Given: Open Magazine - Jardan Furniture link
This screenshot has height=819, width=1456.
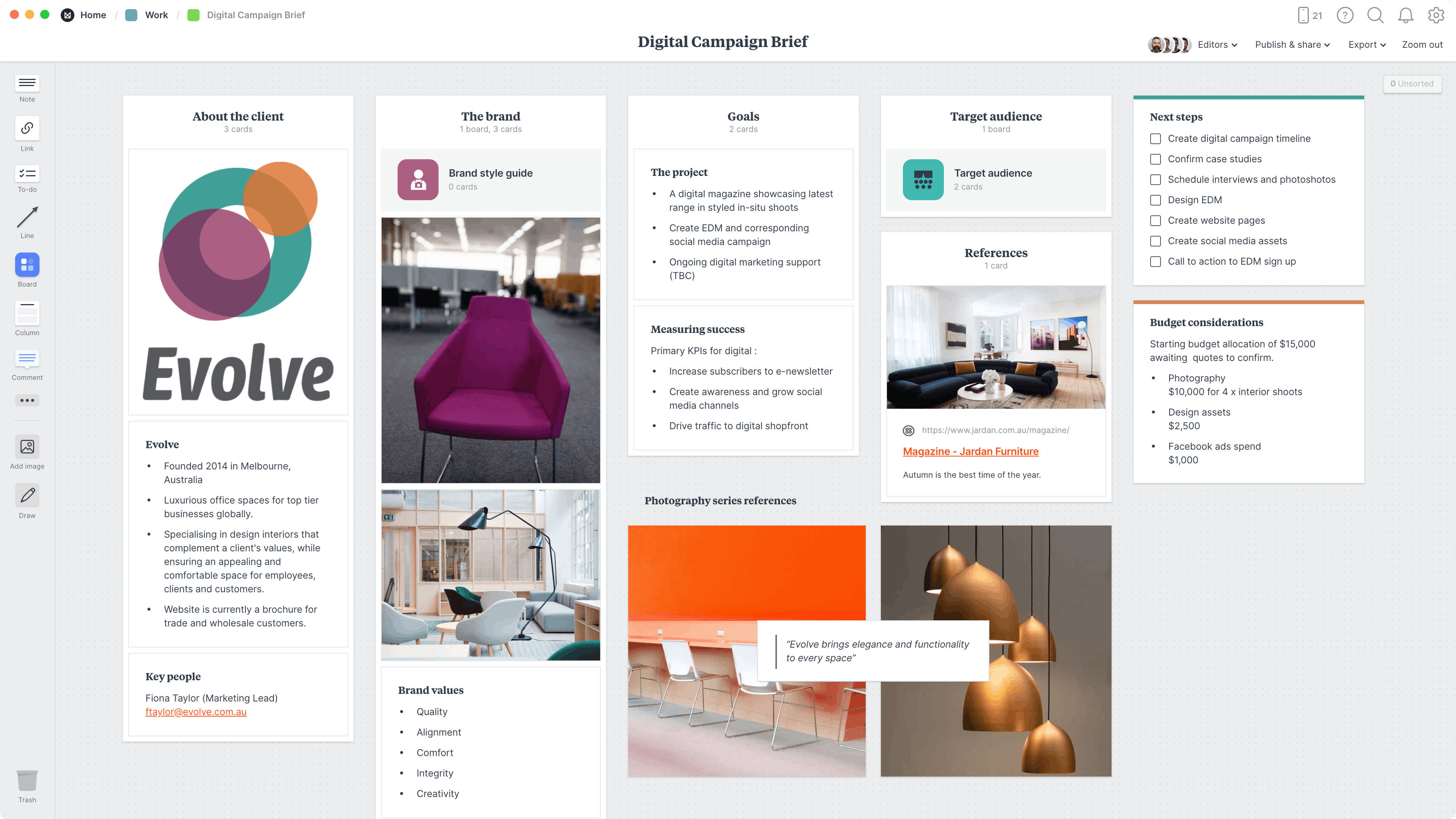Looking at the screenshot, I should [x=970, y=451].
